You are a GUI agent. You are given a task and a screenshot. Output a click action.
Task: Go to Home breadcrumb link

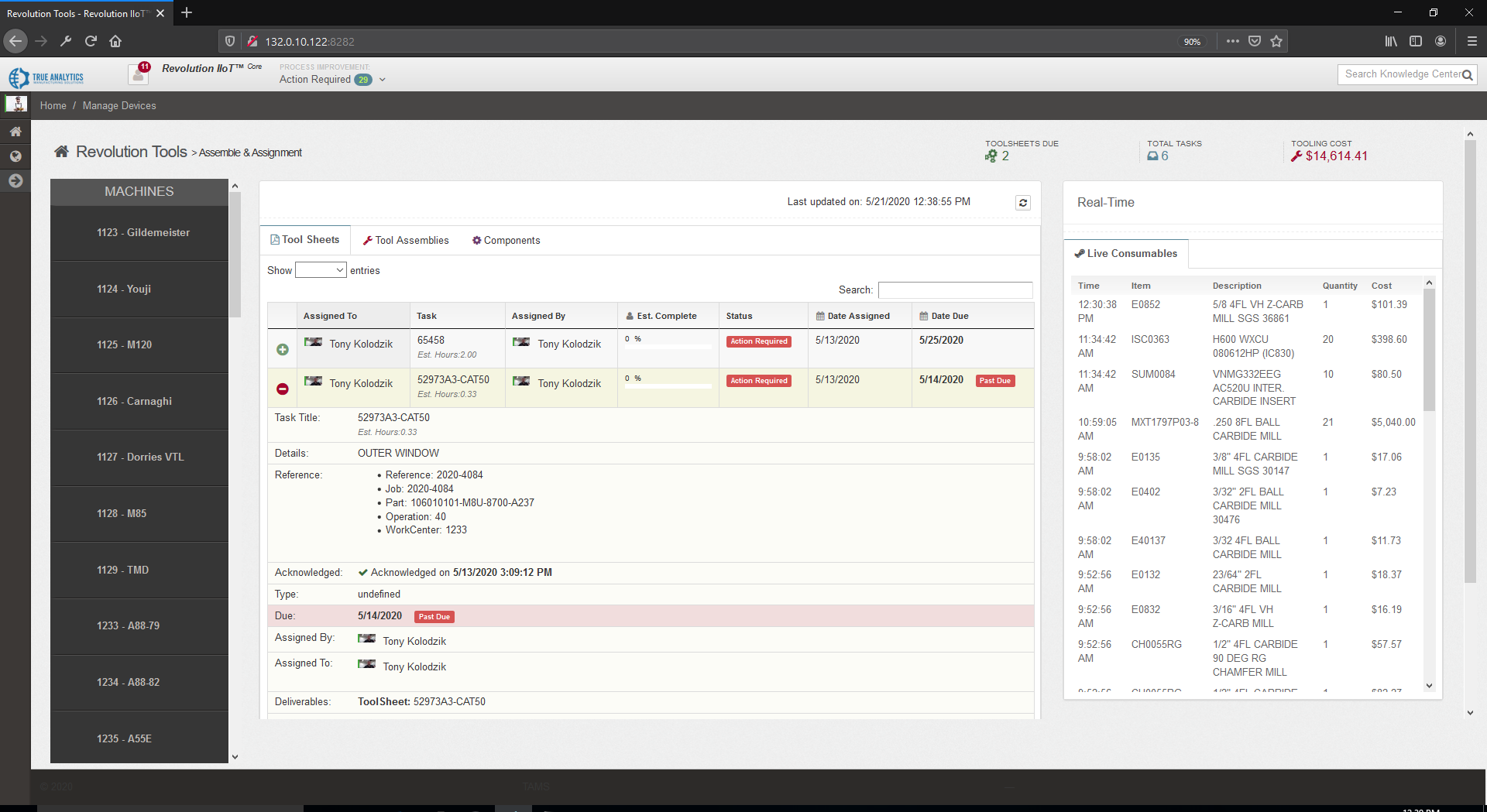[53, 106]
